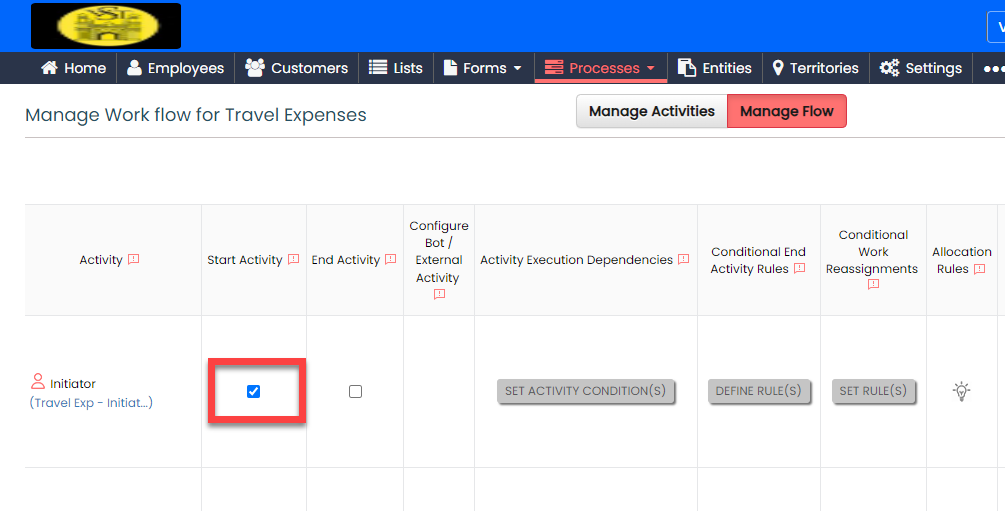
Task: Click info icon next to Start Activity
Action: [x=293, y=260]
